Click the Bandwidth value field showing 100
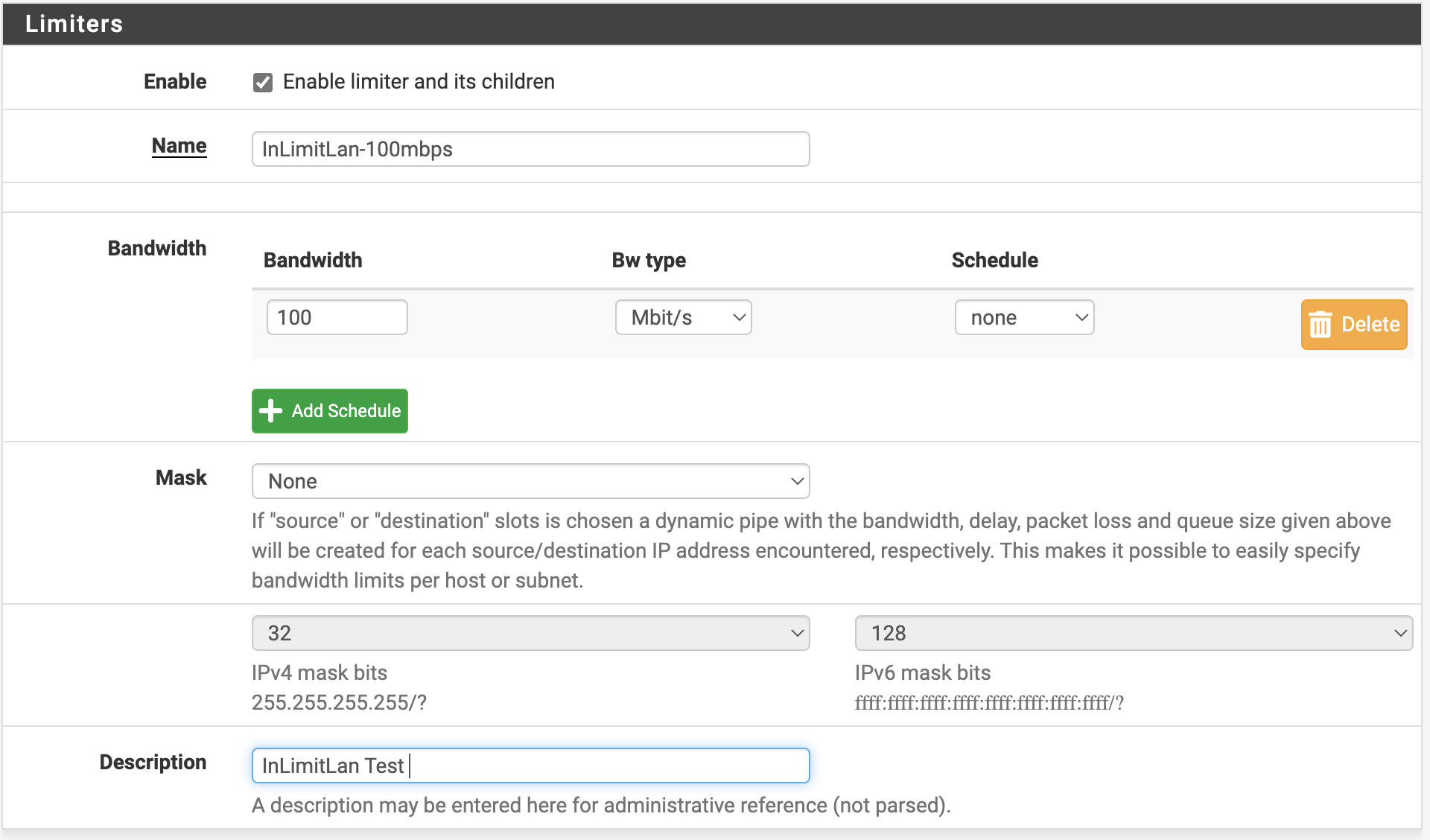 (337, 317)
